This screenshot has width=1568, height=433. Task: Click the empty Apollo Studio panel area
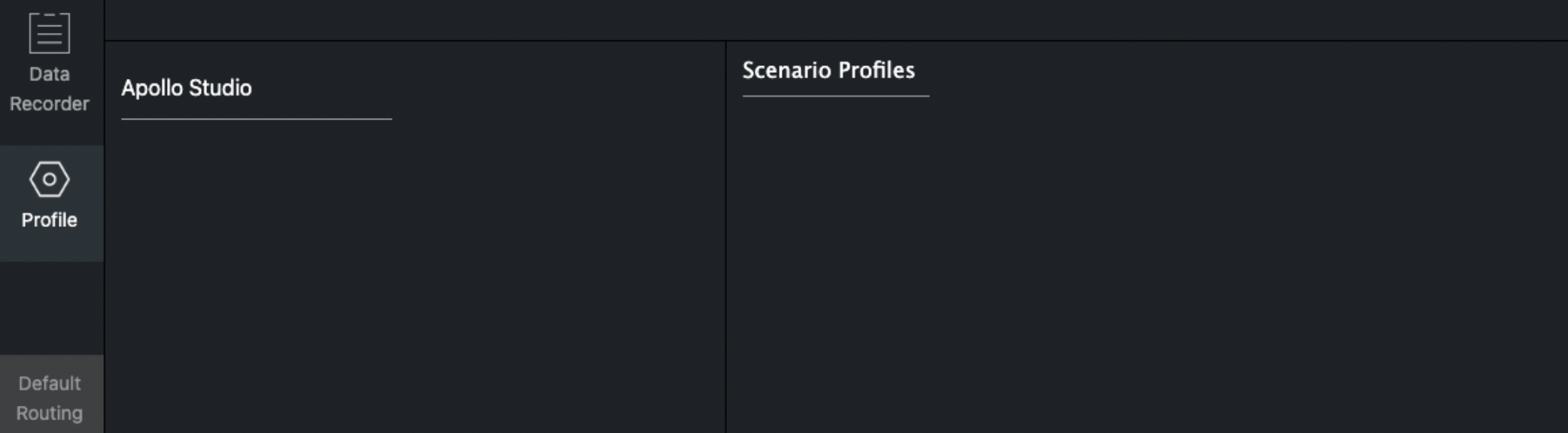pos(414,271)
